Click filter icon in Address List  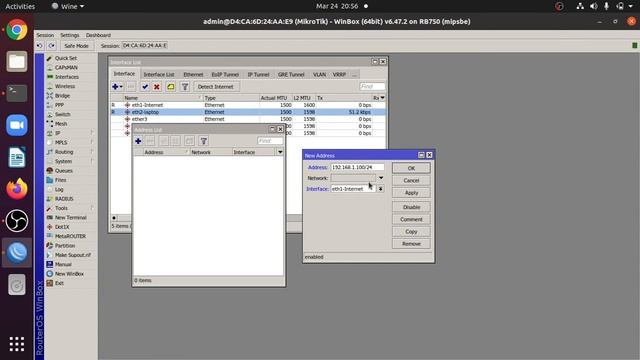(204, 141)
